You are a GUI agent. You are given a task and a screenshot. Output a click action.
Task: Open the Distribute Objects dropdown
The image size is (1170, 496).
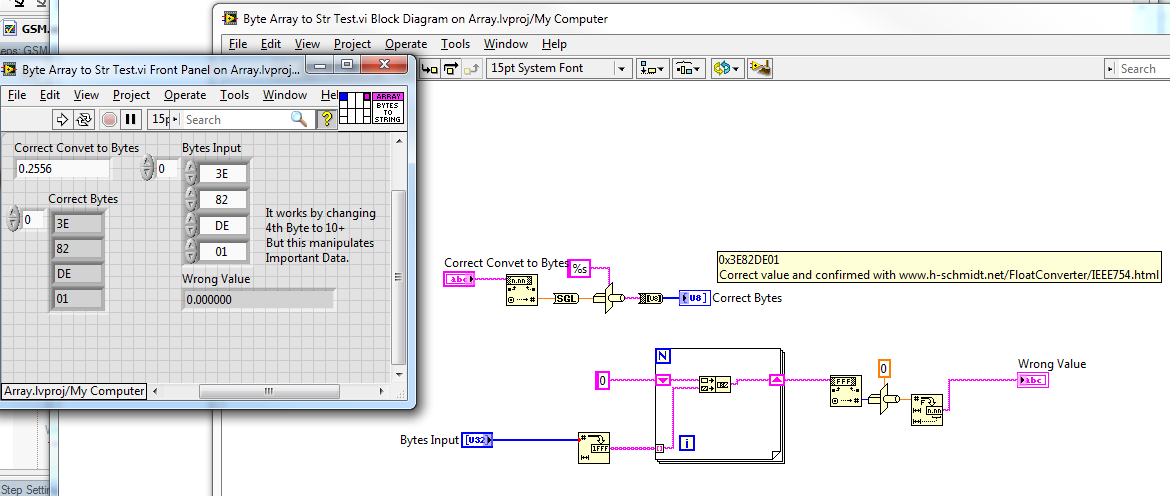click(689, 69)
